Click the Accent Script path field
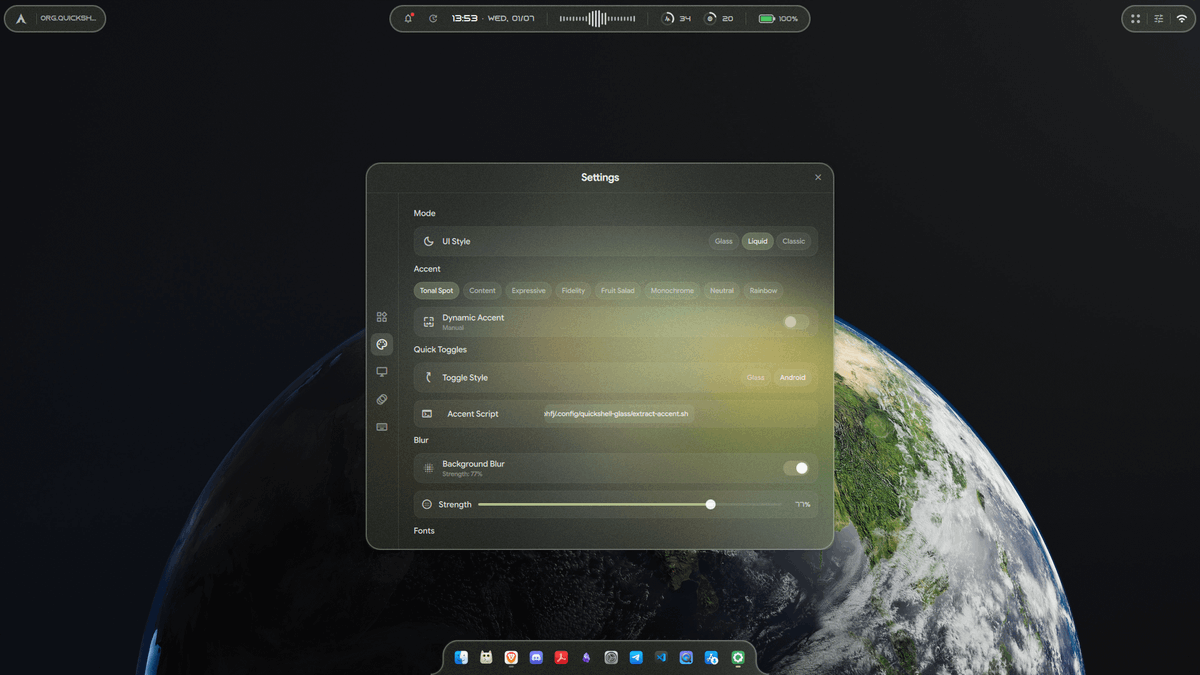 click(x=617, y=414)
